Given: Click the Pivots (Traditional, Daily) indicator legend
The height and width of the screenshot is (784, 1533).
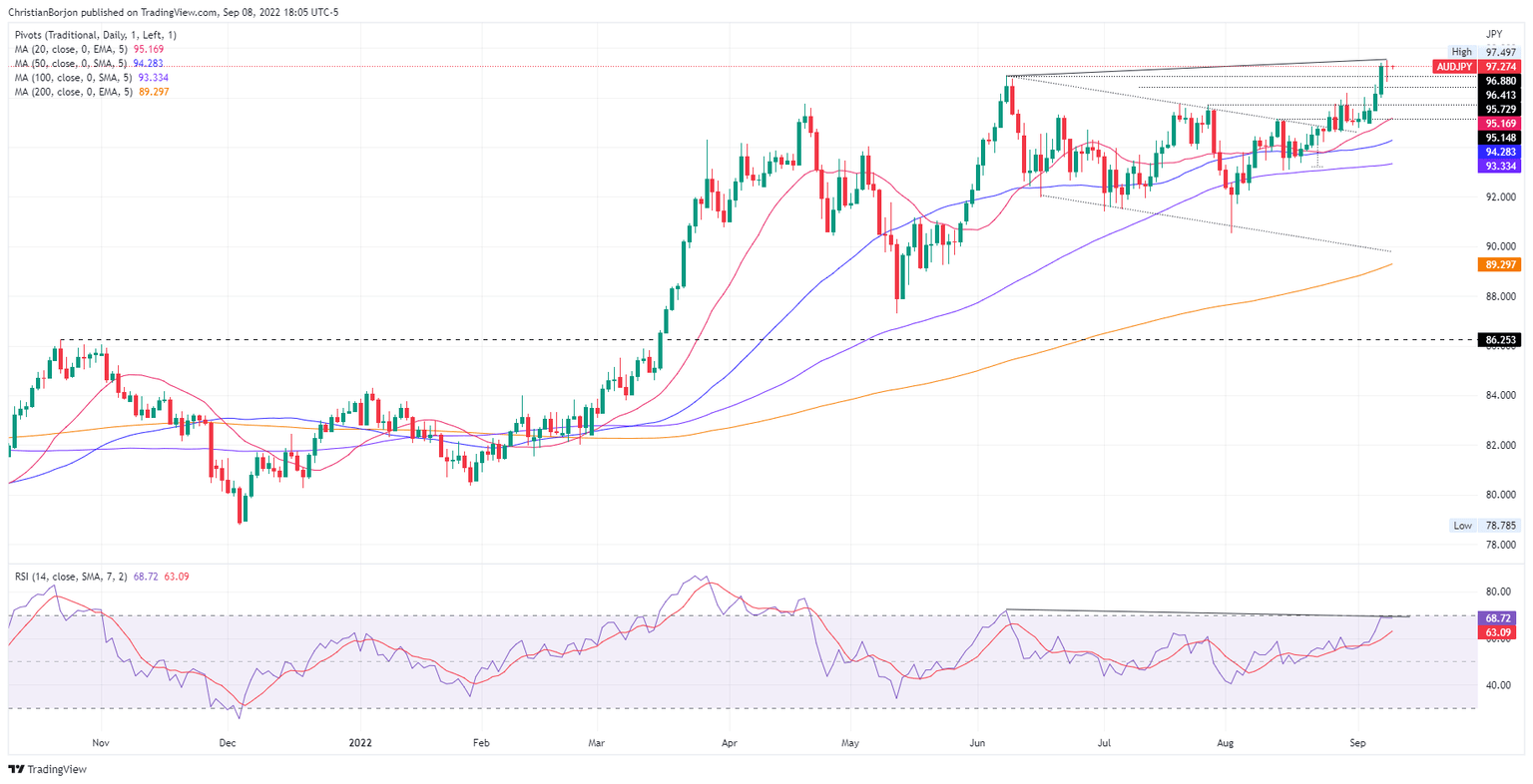Looking at the screenshot, I should [95, 35].
